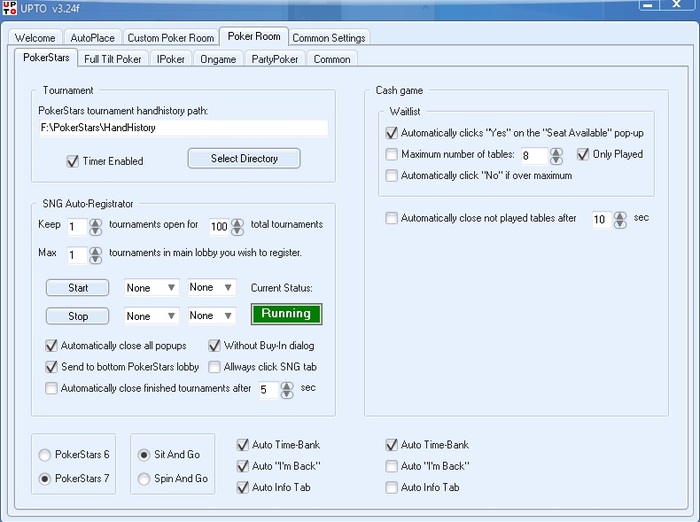Image resolution: width=700 pixels, height=522 pixels.
Task: Click the total tournaments value field showing 100
Action: click(x=220, y=226)
